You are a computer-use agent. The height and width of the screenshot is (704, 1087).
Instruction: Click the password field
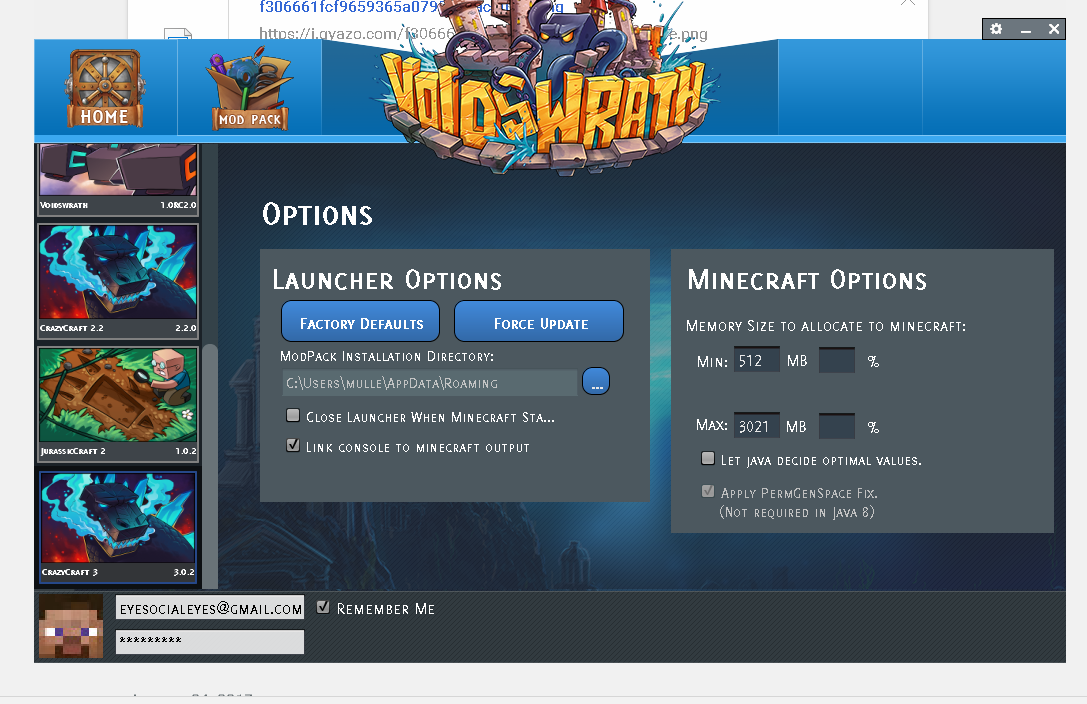[x=210, y=641]
